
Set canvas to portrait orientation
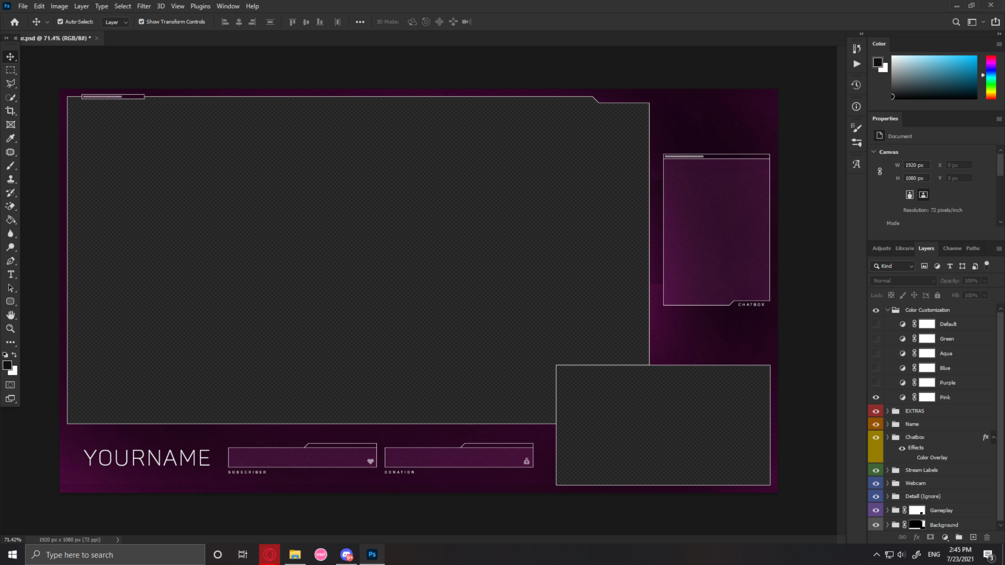(x=909, y=195)
